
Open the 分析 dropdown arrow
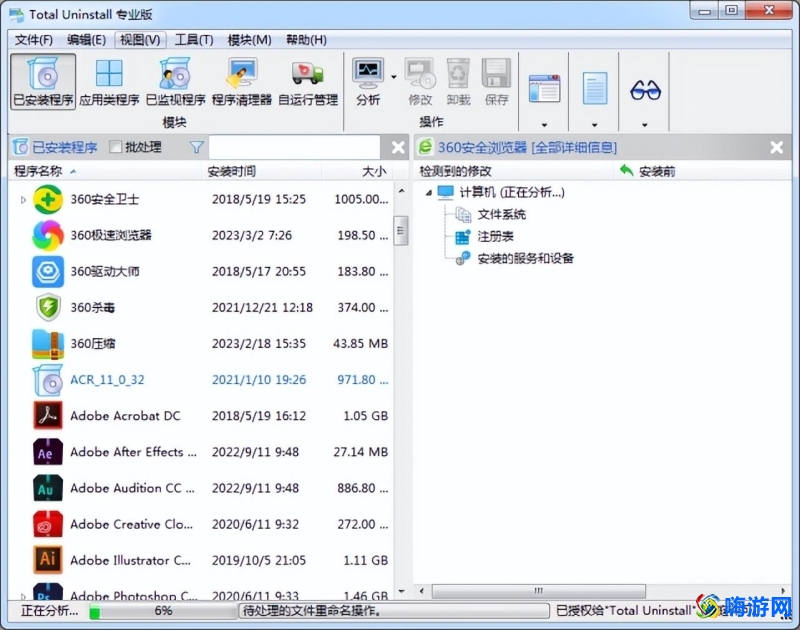393,77
